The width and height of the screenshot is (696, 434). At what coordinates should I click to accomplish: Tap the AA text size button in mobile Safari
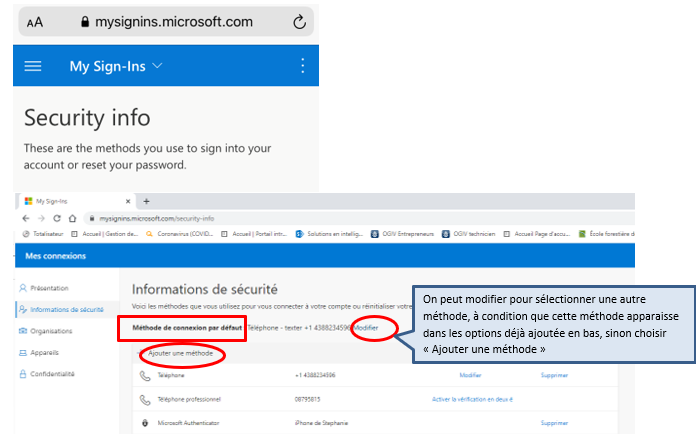[x=35, y=22]
